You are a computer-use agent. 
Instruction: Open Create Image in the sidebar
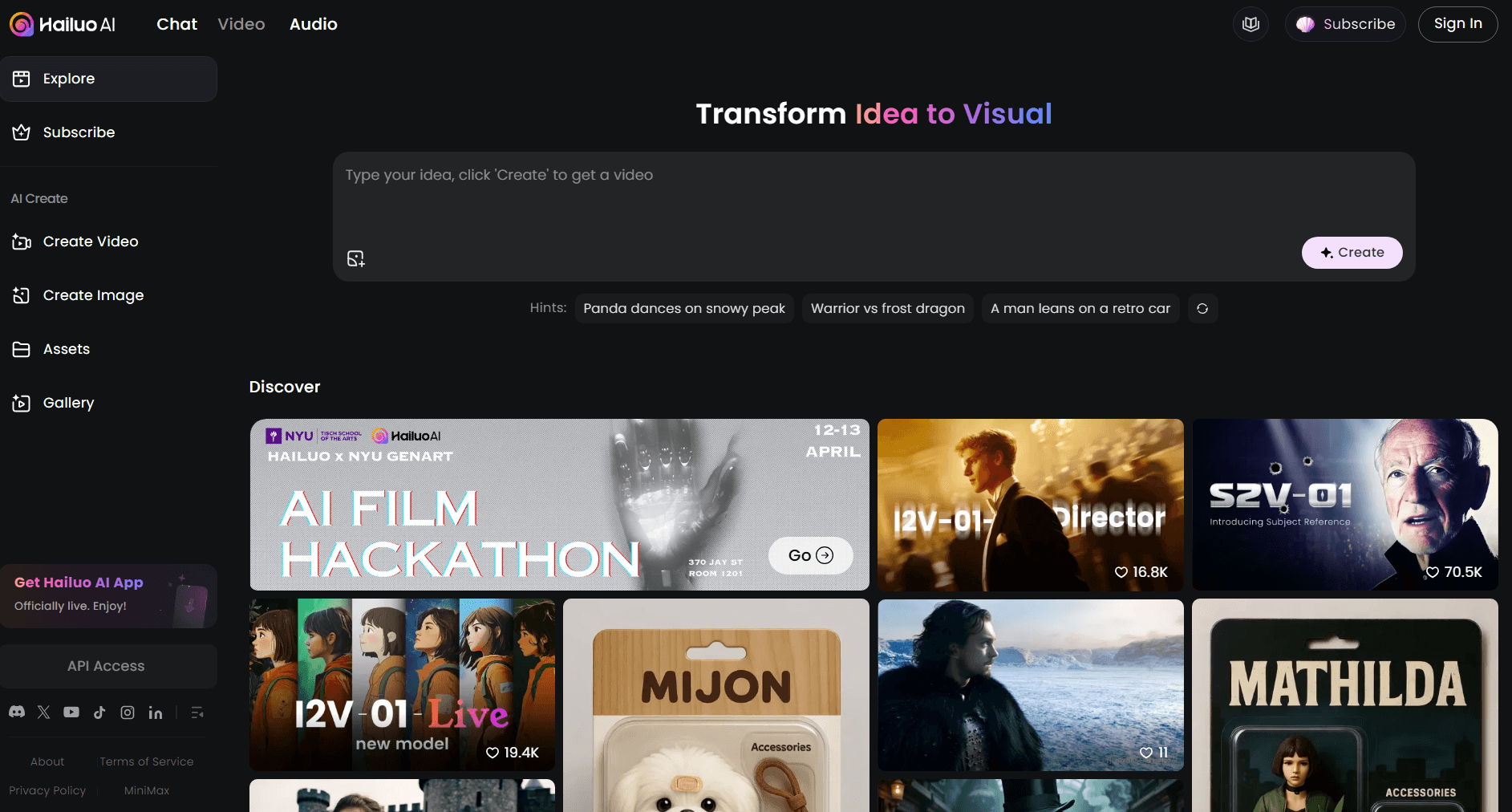pyautogui.click(x=108, y=295)
